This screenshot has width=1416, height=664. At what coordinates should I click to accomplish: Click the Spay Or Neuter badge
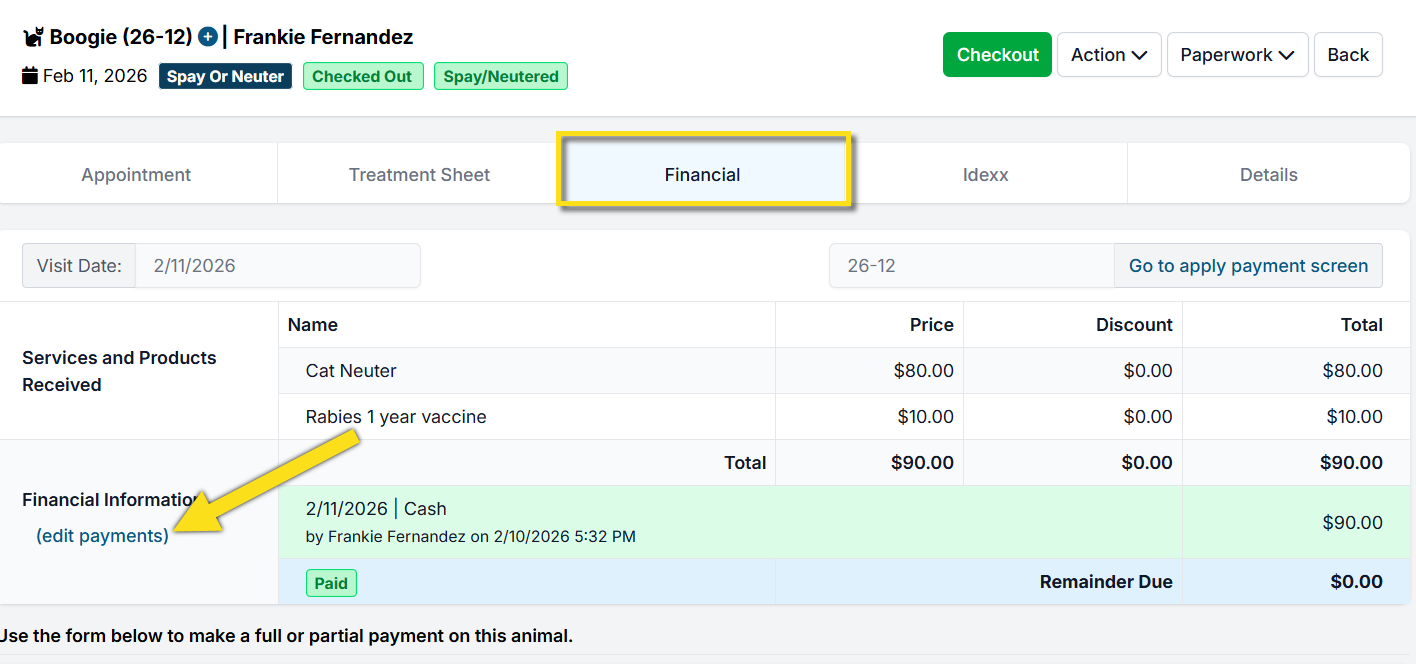225,76
